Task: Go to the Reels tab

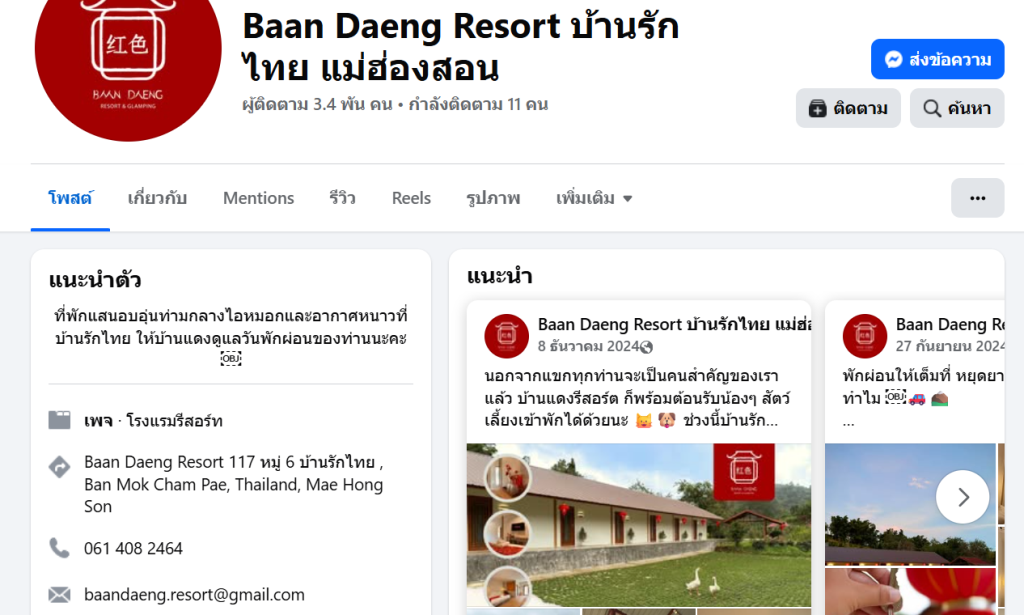Action: (411, 198)
